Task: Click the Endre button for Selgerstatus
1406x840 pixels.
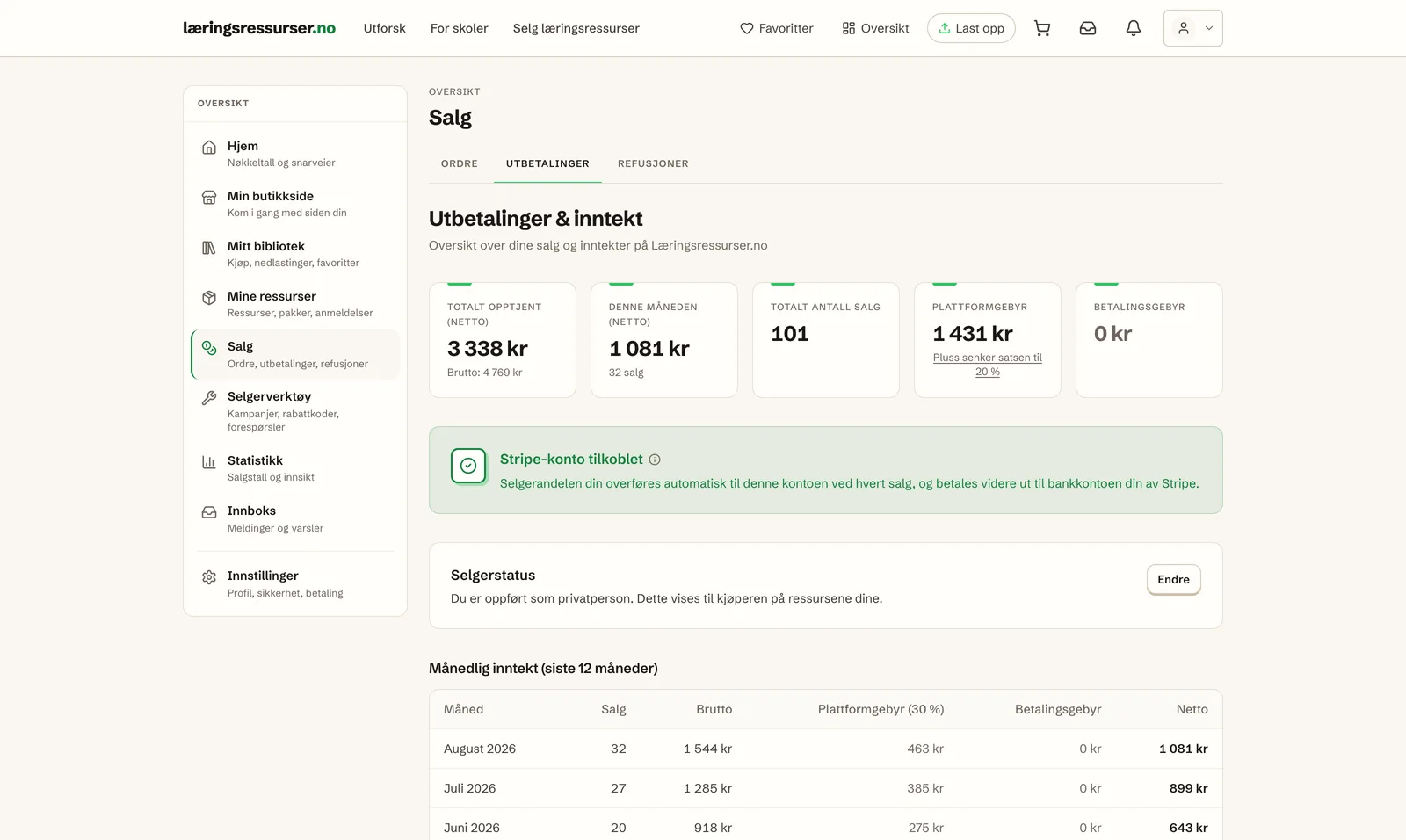Action: pos(1173,579)
